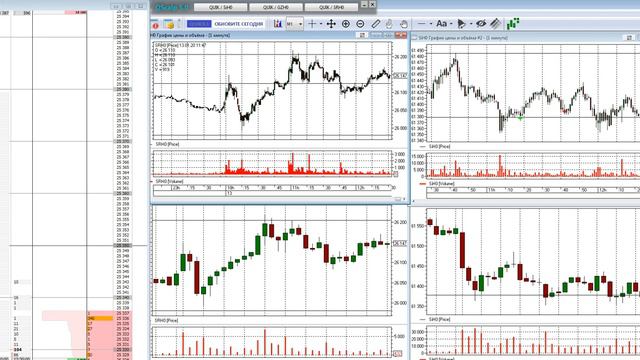Click the SiH0 [Volume] legend in upper right chart

(441, 184)
